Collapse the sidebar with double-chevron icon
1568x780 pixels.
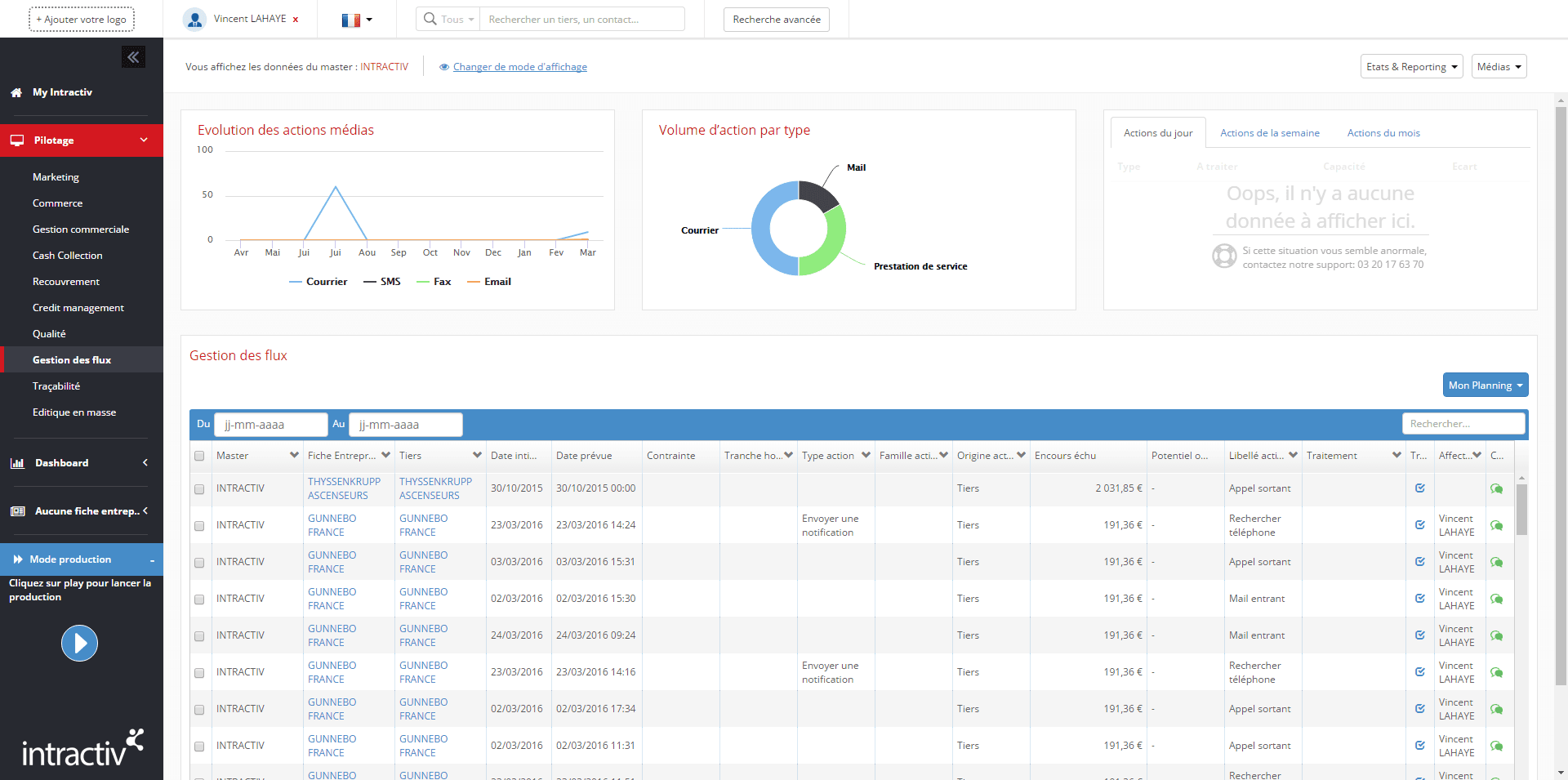point(133,57)
